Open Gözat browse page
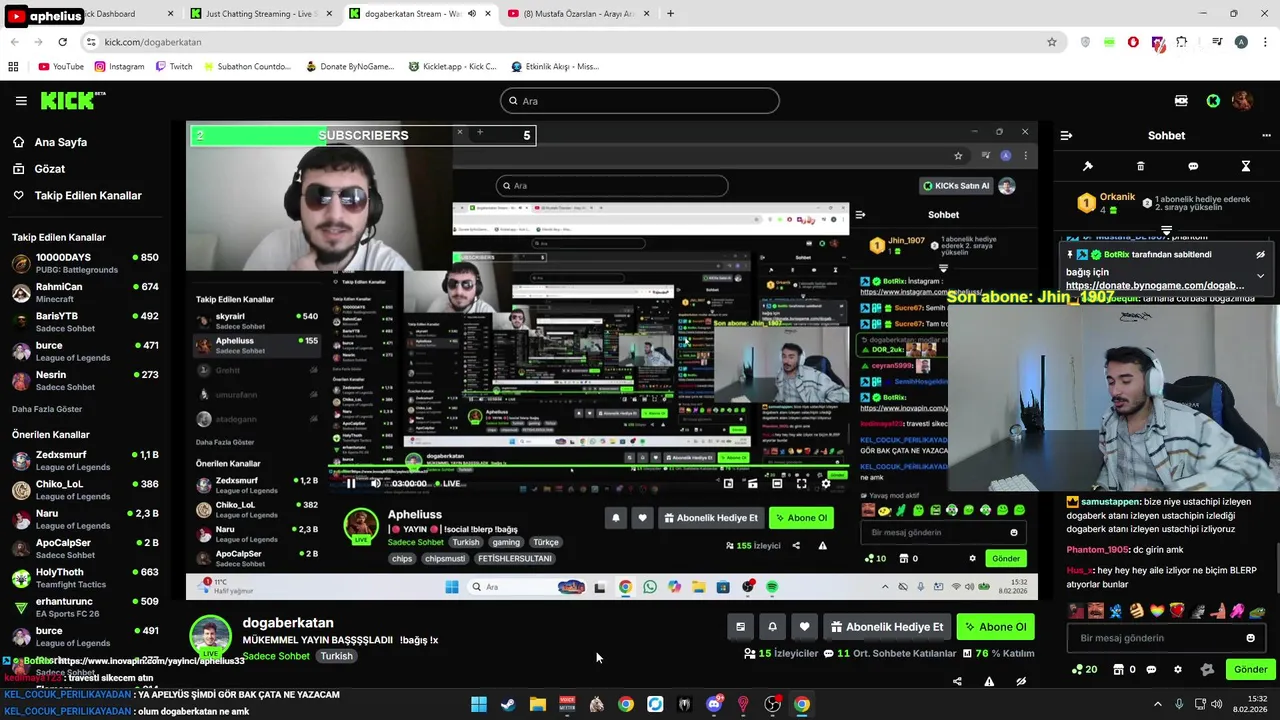 pos(39,169)
